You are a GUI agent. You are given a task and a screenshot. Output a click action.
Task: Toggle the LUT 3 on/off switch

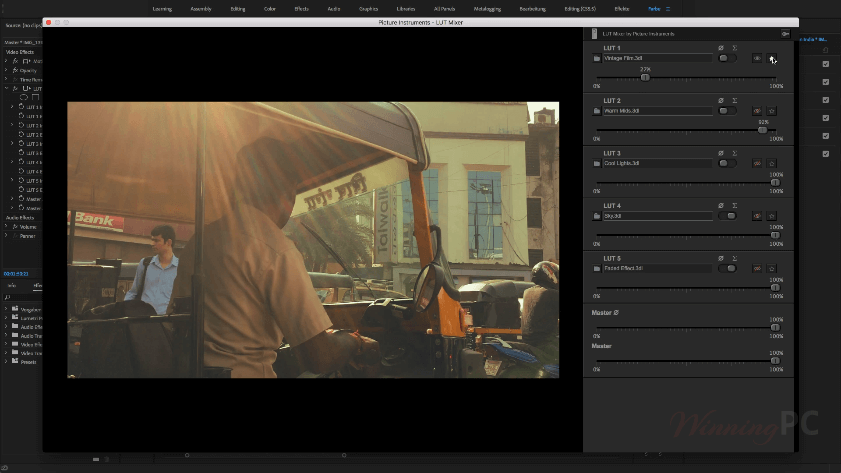(x=727, y=164)
